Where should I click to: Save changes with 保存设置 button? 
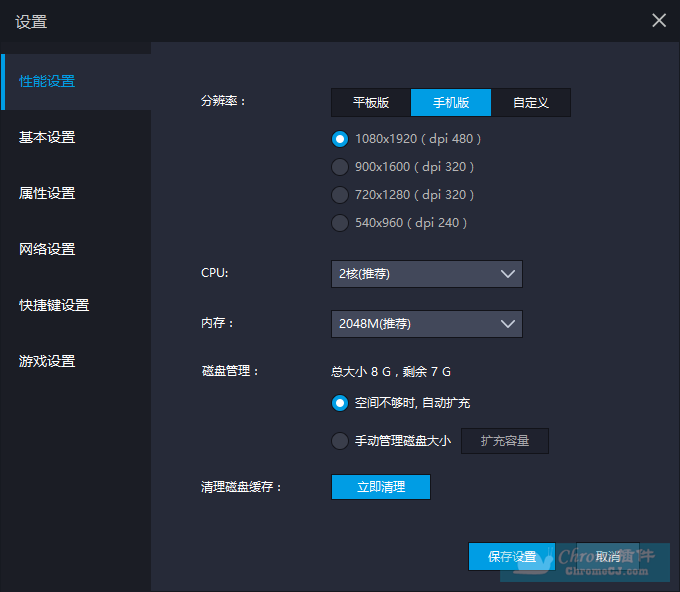click(x=512, y=556)
